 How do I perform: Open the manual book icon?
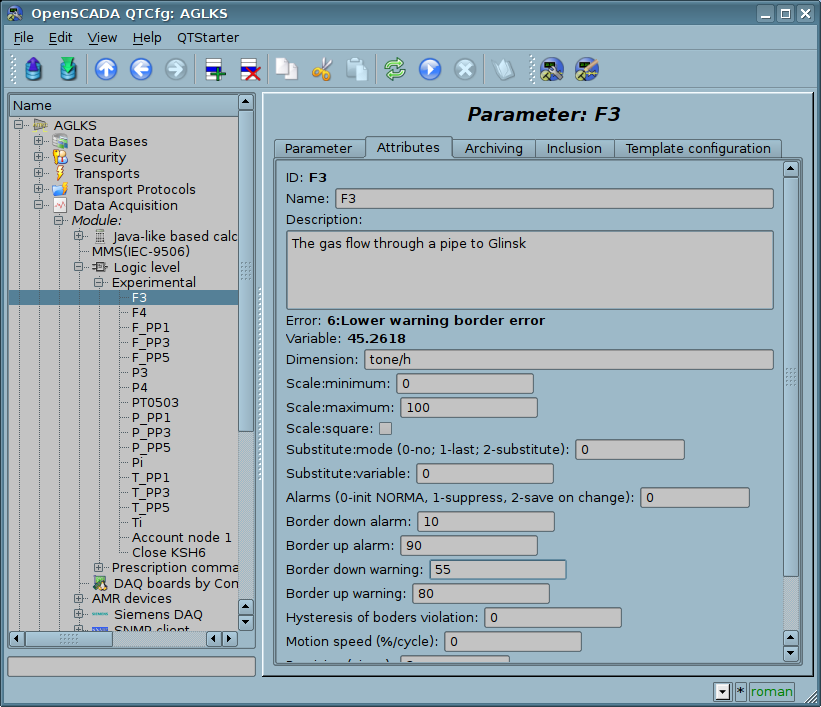point(503,69)
